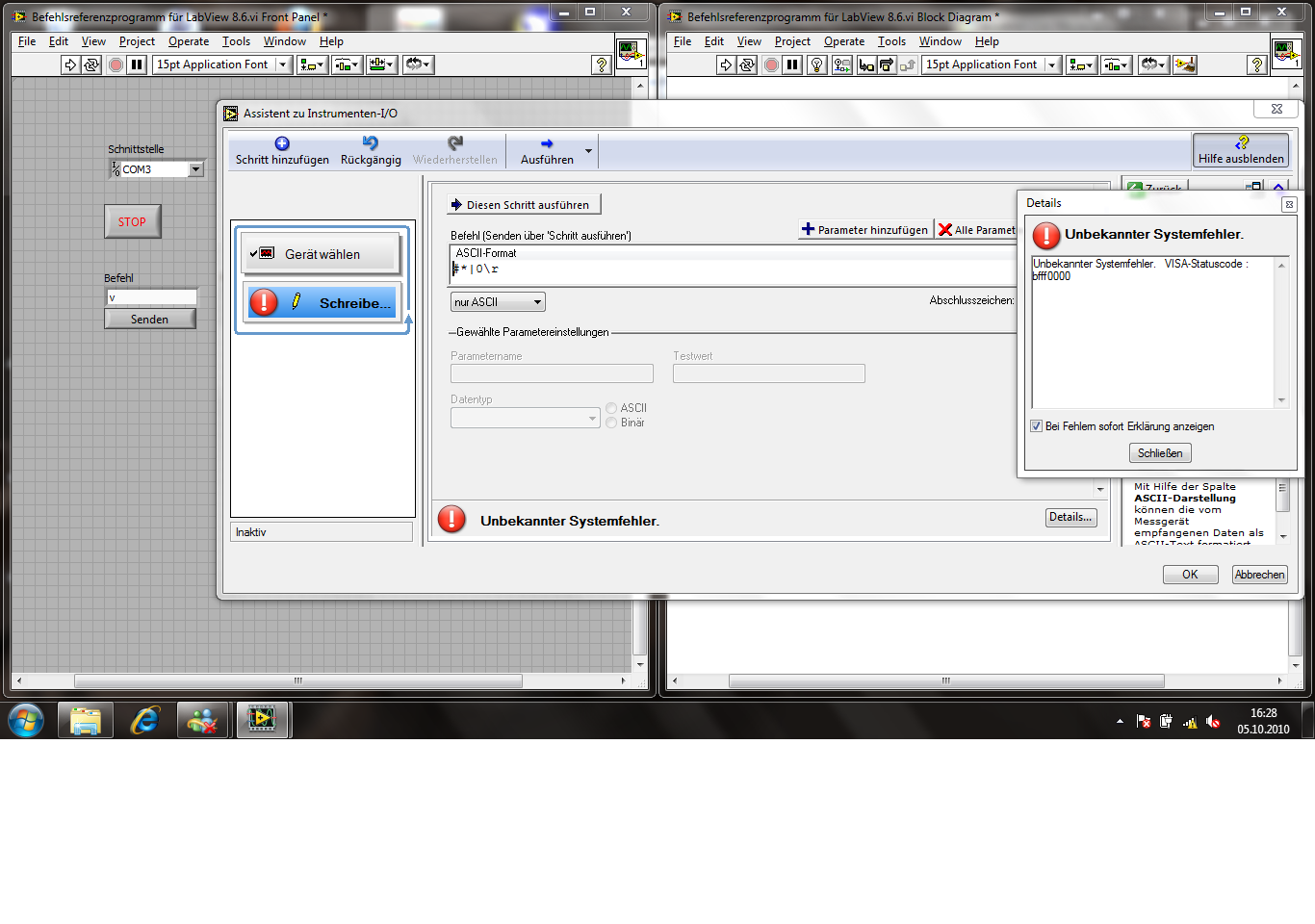Click Hilfe ausblenden button

point(1241,151)
